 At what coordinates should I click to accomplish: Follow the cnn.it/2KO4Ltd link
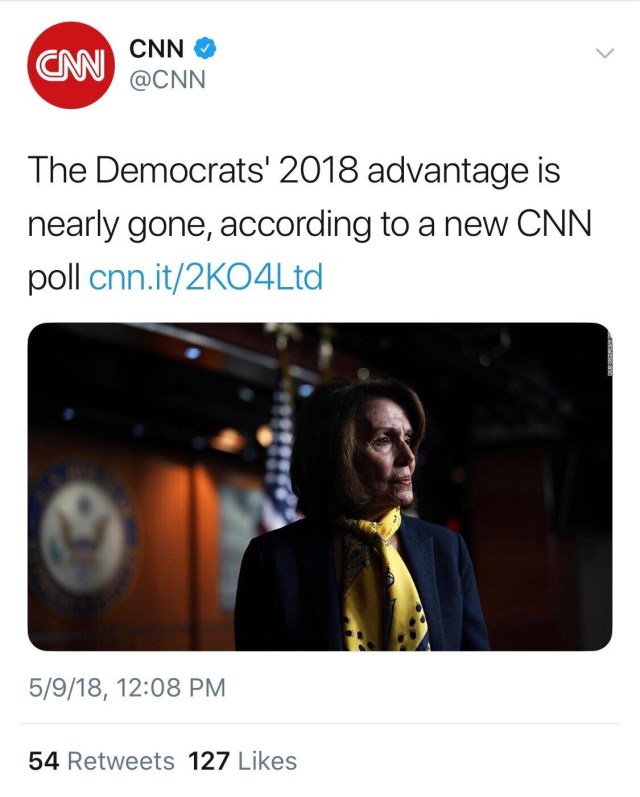click(x=206, y=277)
